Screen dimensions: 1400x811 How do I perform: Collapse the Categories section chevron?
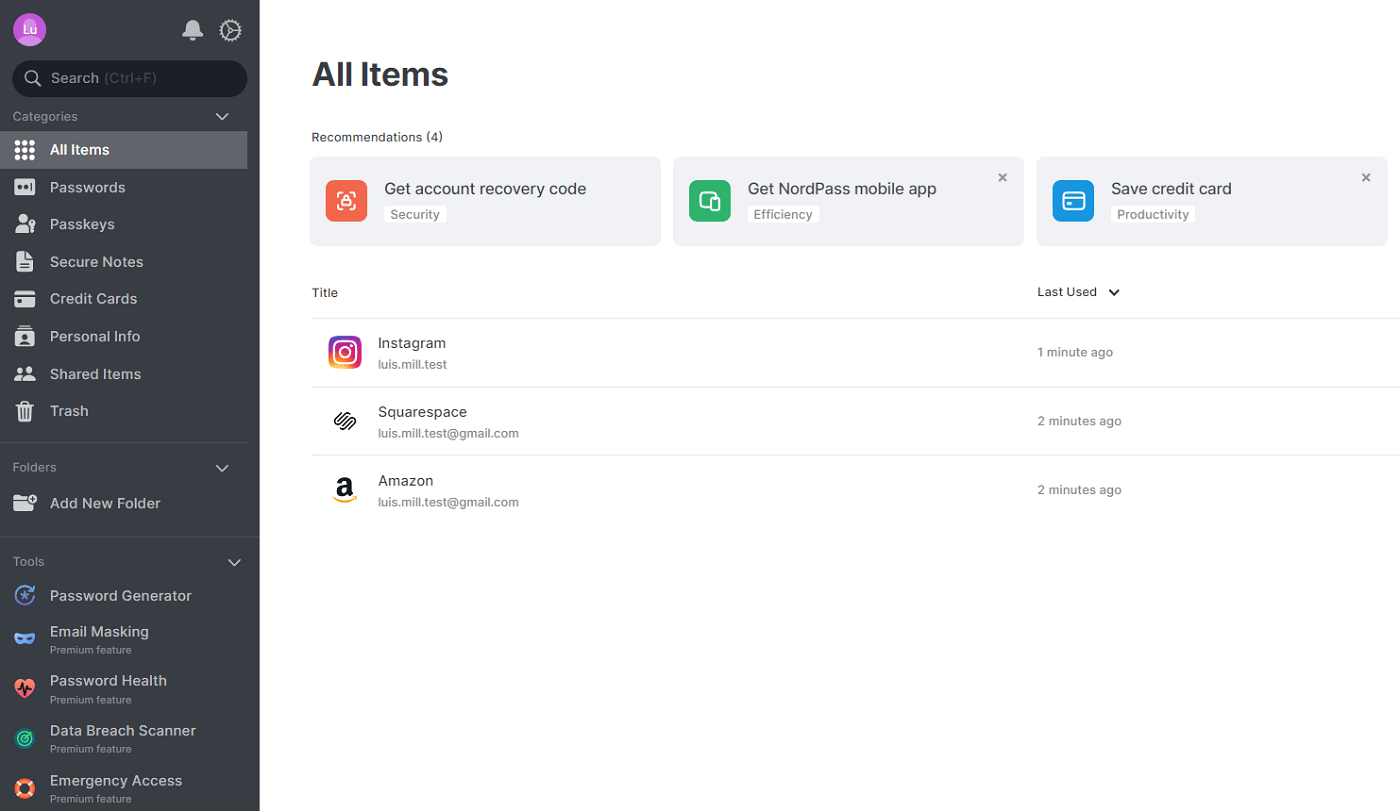point(223,117)
